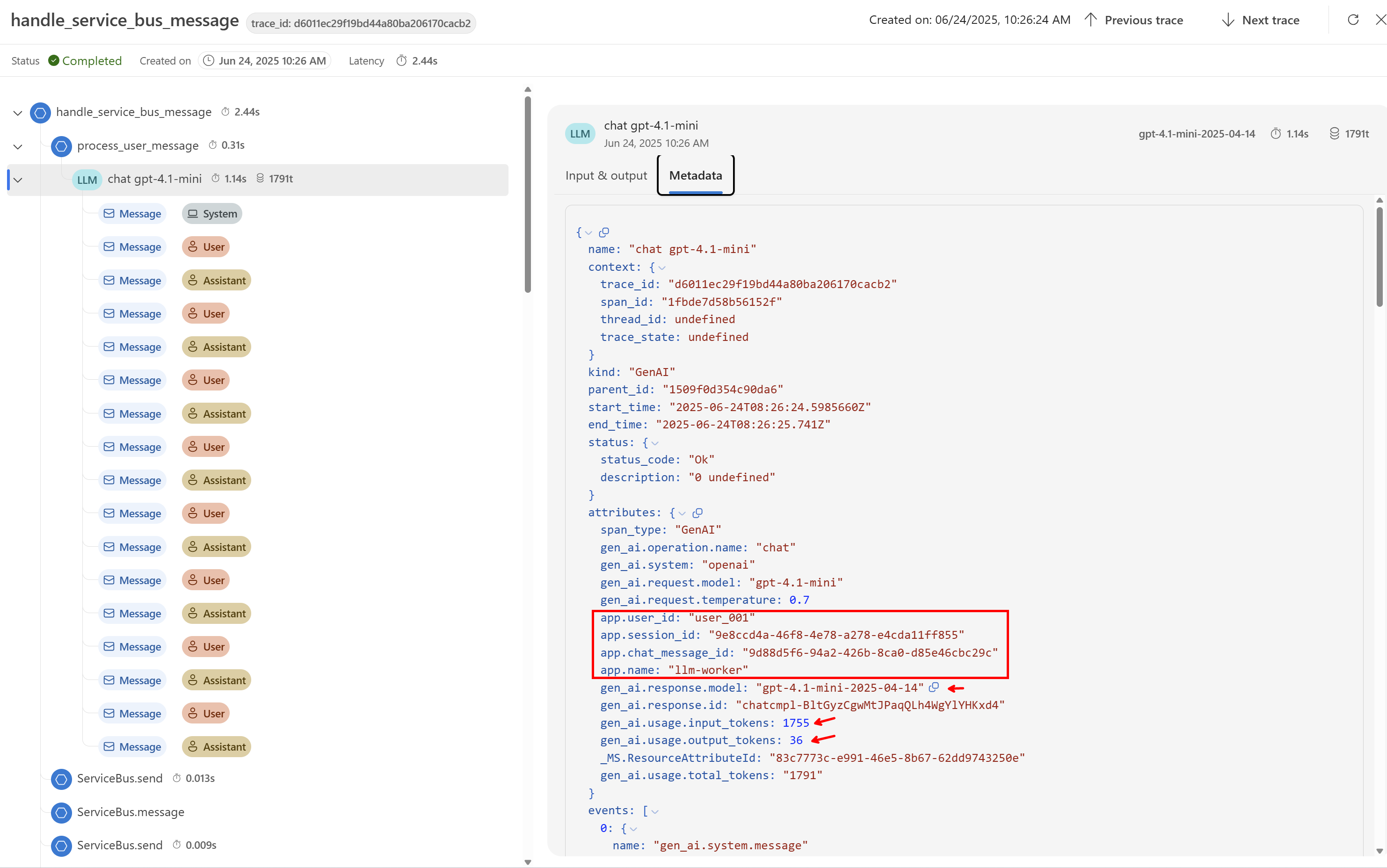Collapse the process_user_message span
The image size is (1387, 868).
(18, 146)
